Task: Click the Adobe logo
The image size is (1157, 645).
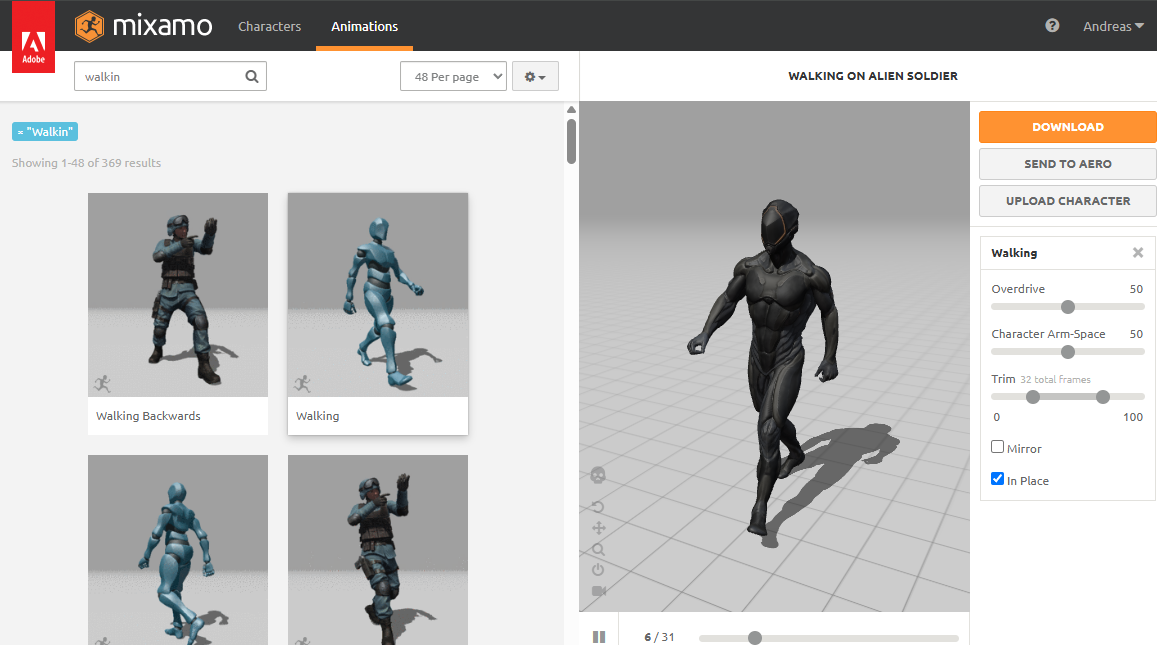Action: [33, 37]
